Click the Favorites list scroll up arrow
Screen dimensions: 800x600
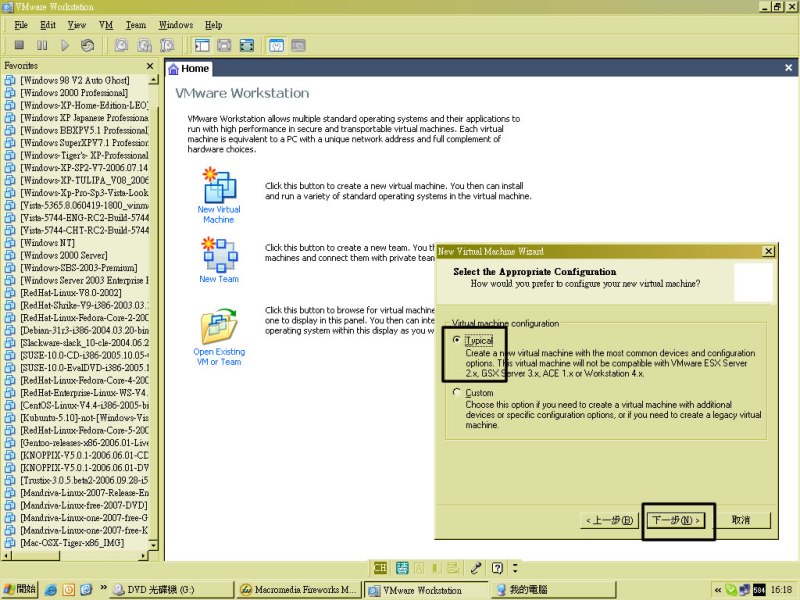[153, 80]
